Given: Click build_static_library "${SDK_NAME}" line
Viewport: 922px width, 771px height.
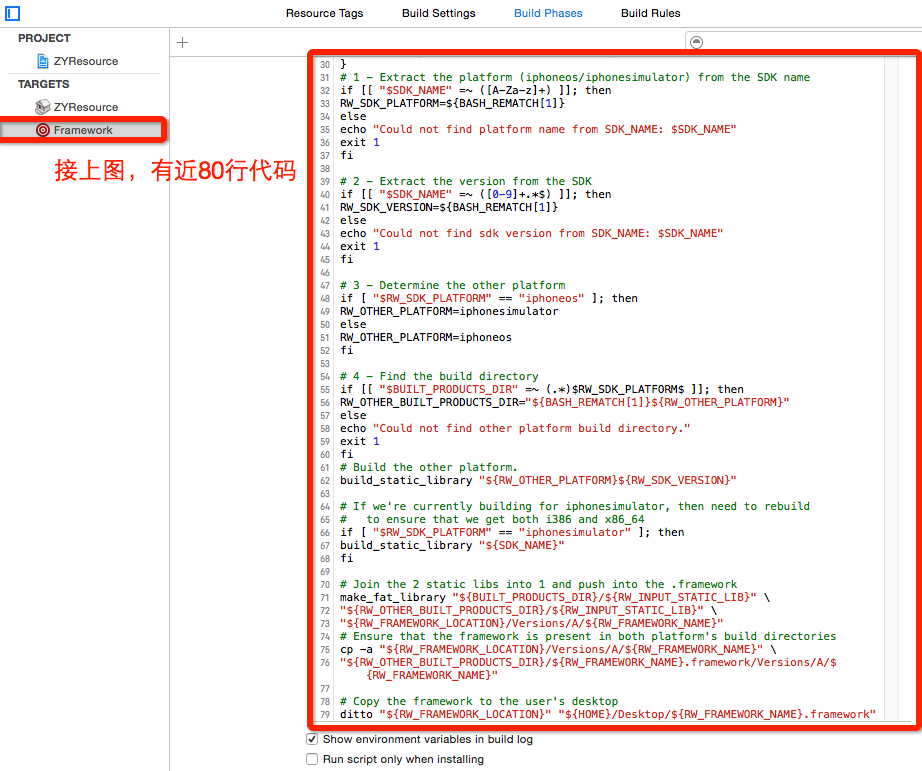Looking at the screenshot, I should click(x=452, y=545).
